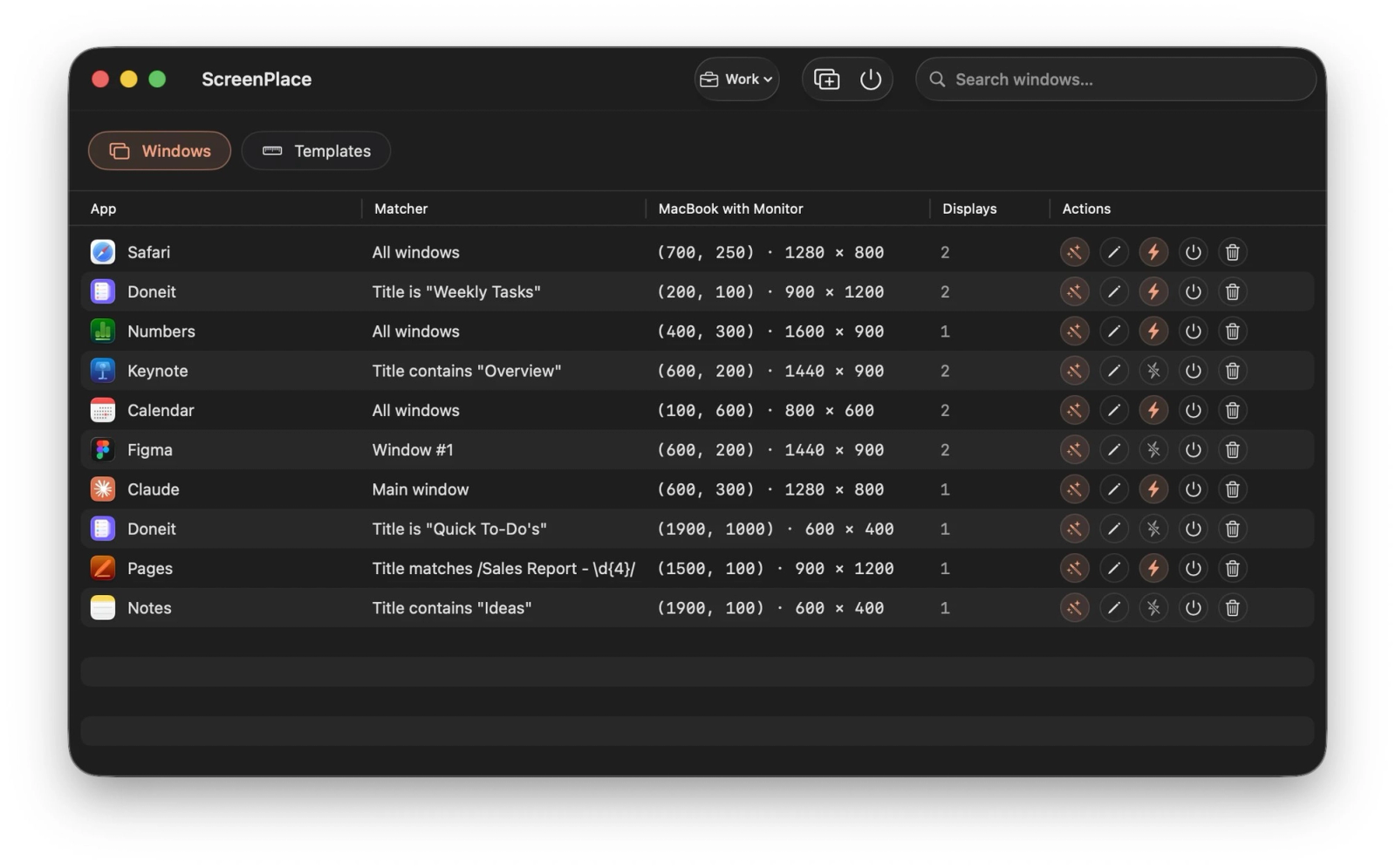The image size is (1396, 868).
Task: Edit the Figma Window #1 rule
Action: coord(1113,450)
